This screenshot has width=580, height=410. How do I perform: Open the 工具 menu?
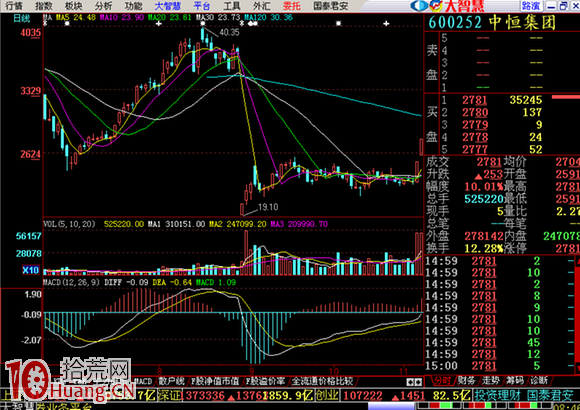click(232, 6)
